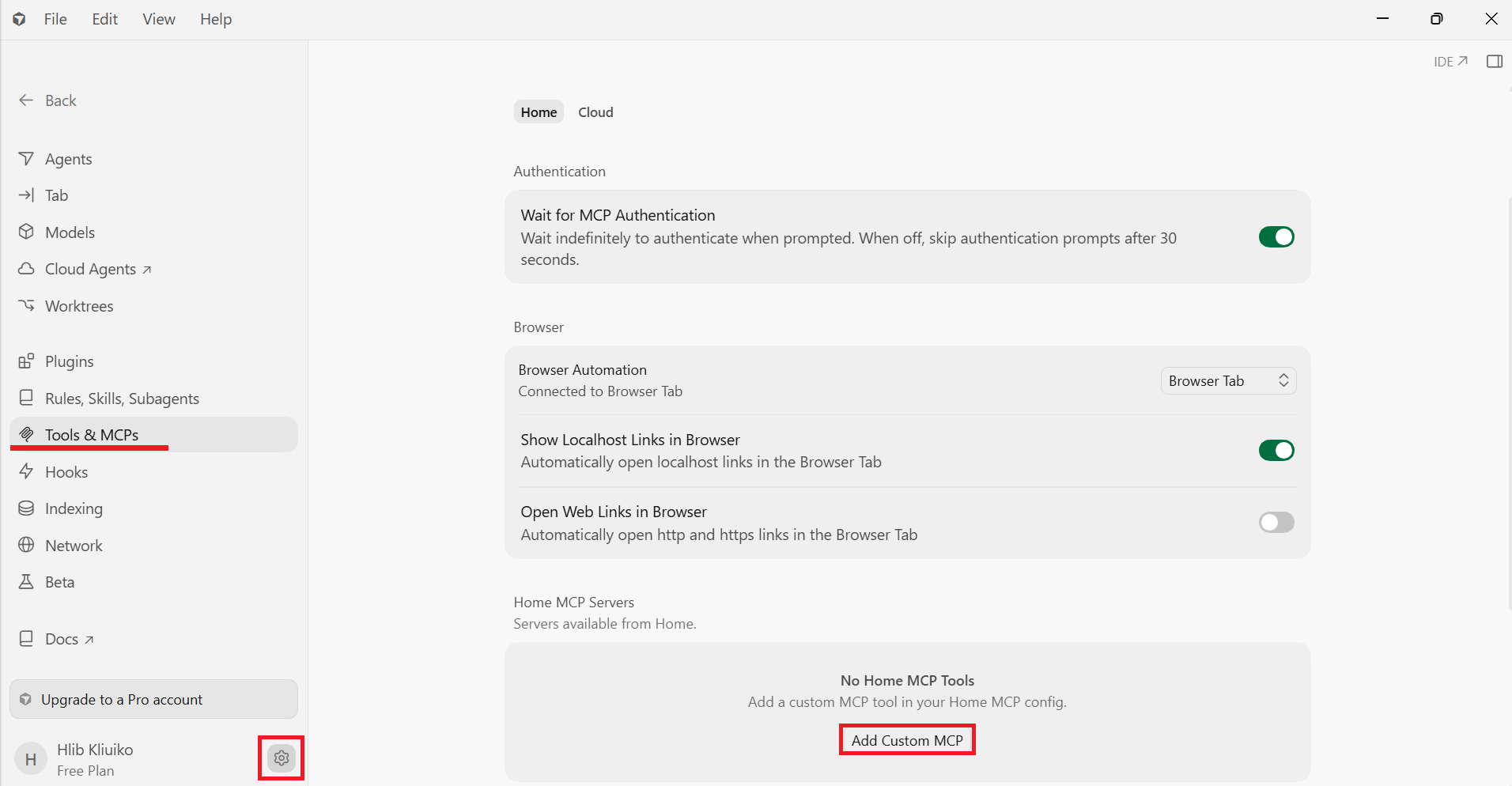Select Plugins settings page

coord(154,361)
